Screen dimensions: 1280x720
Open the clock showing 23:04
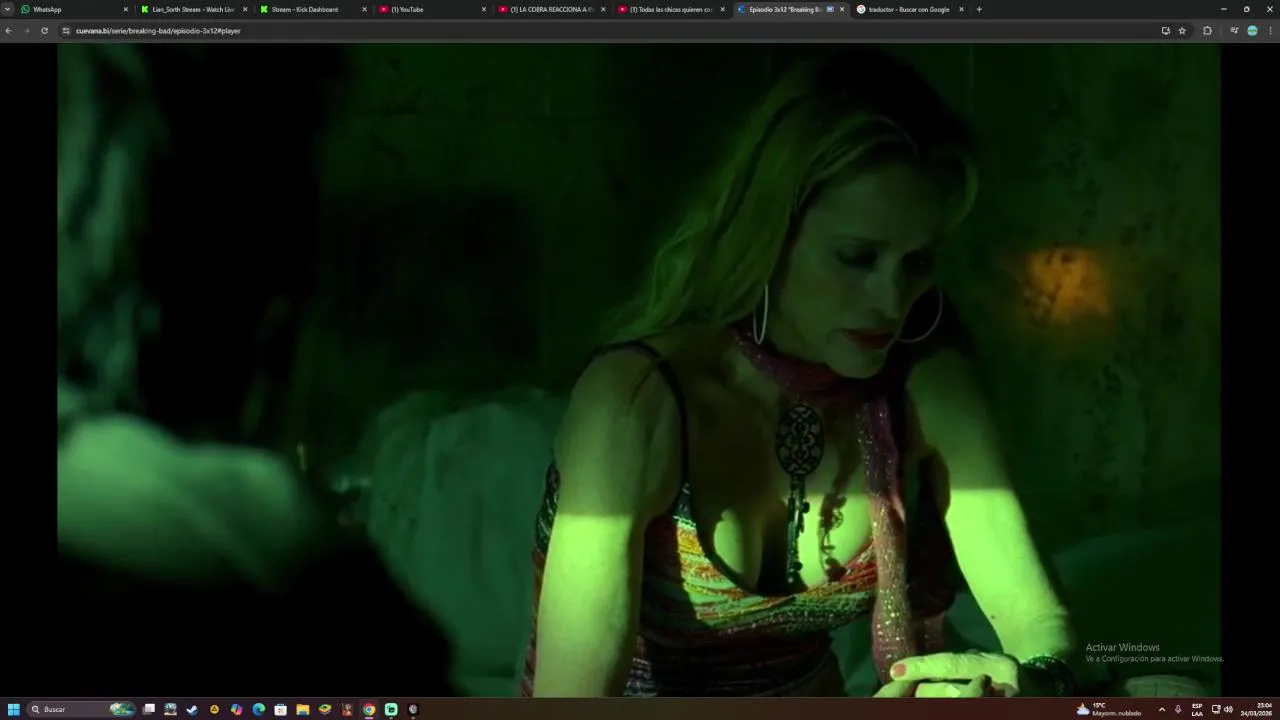pyautogui.click(x=1257, y=709)
